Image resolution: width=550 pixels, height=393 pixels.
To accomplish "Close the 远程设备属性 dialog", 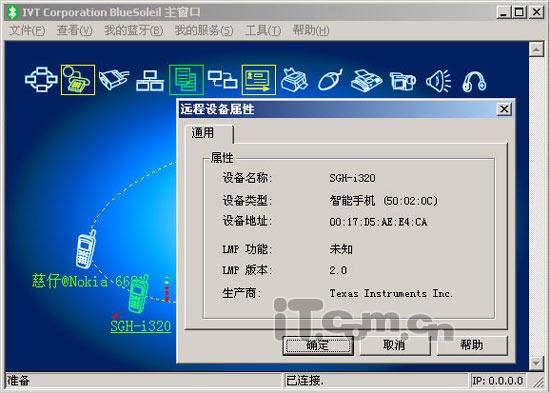I will click(x=504, y=109).
